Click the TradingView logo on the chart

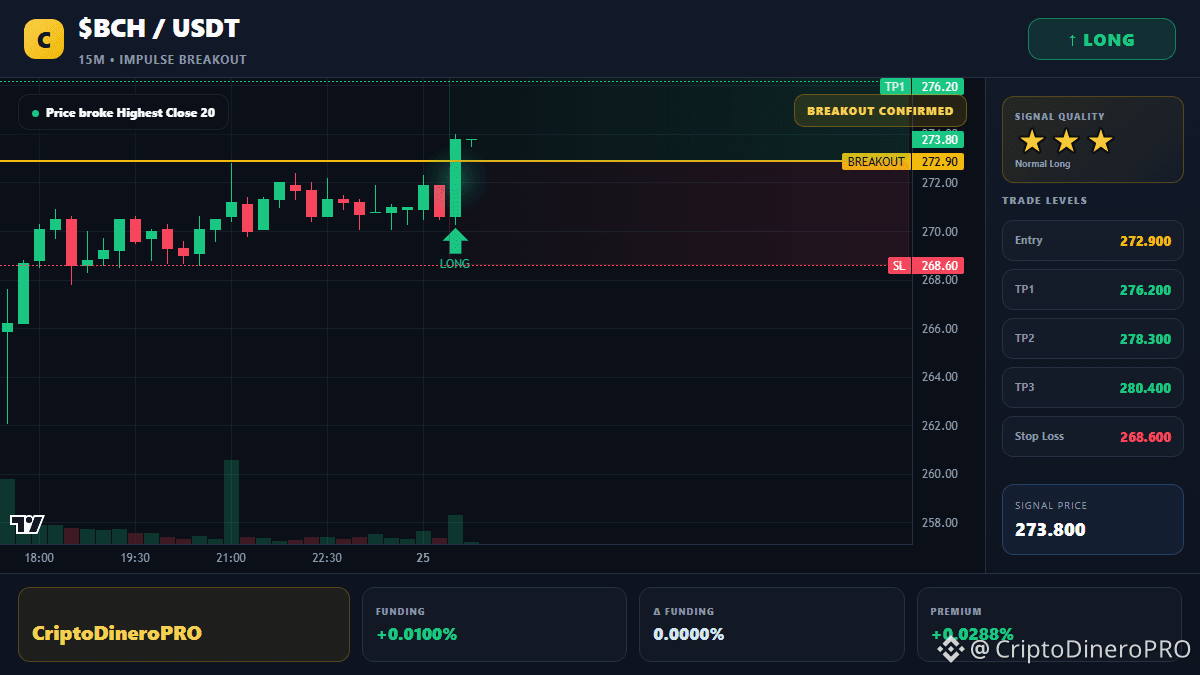coord(27,524)
